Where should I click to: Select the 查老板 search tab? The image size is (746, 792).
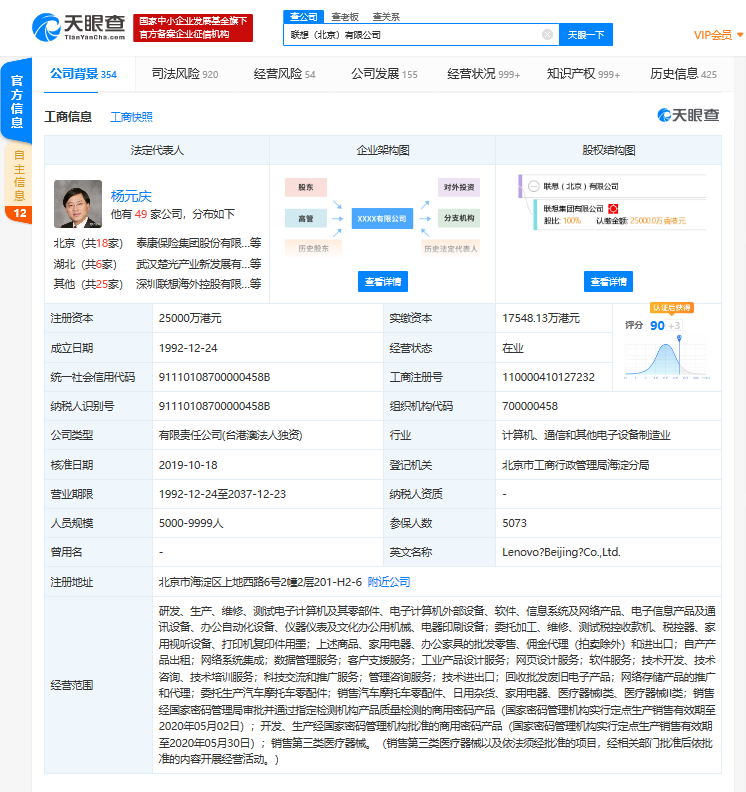point(345,17)
